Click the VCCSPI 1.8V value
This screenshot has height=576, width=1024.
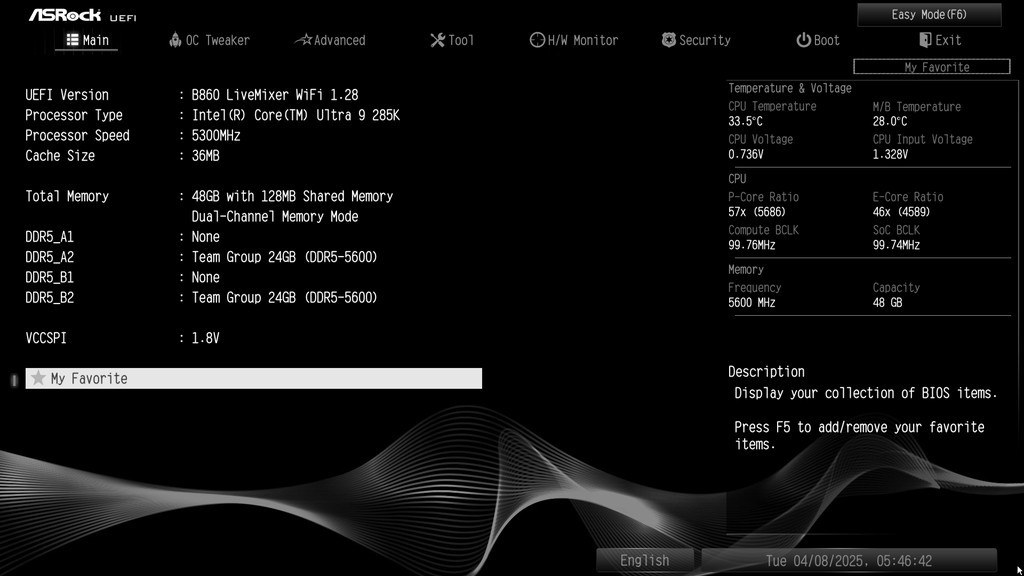pyautogui.click(x=205, y=338)
